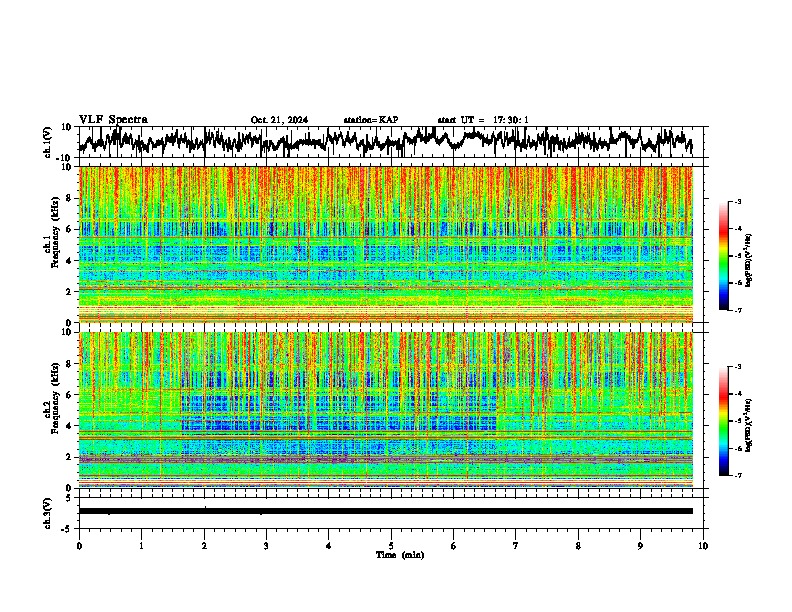Click the ch.1 color bar log(PSD) caption
The width and height of the screenshot is (792, 612).
[x=749, y=260]
